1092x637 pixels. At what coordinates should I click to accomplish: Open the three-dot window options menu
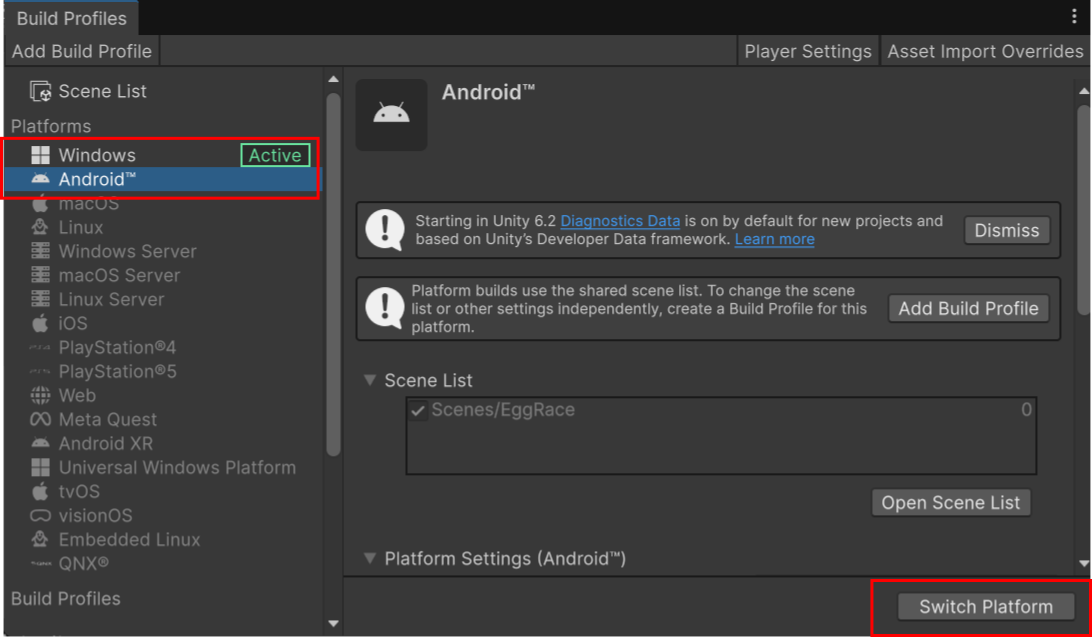point(1074,17)
